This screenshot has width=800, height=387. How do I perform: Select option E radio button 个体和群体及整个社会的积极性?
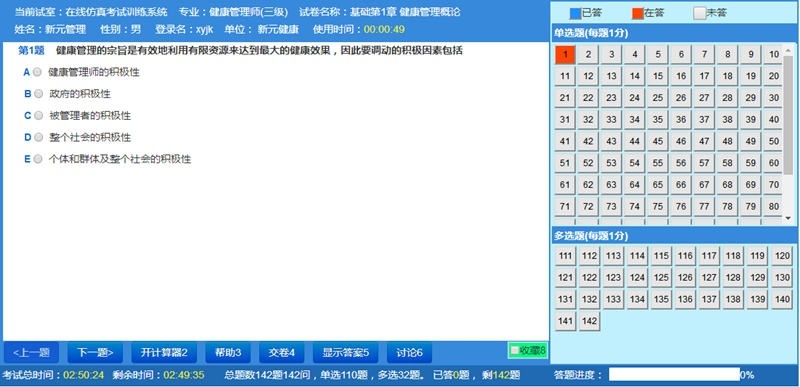[37, 159]
